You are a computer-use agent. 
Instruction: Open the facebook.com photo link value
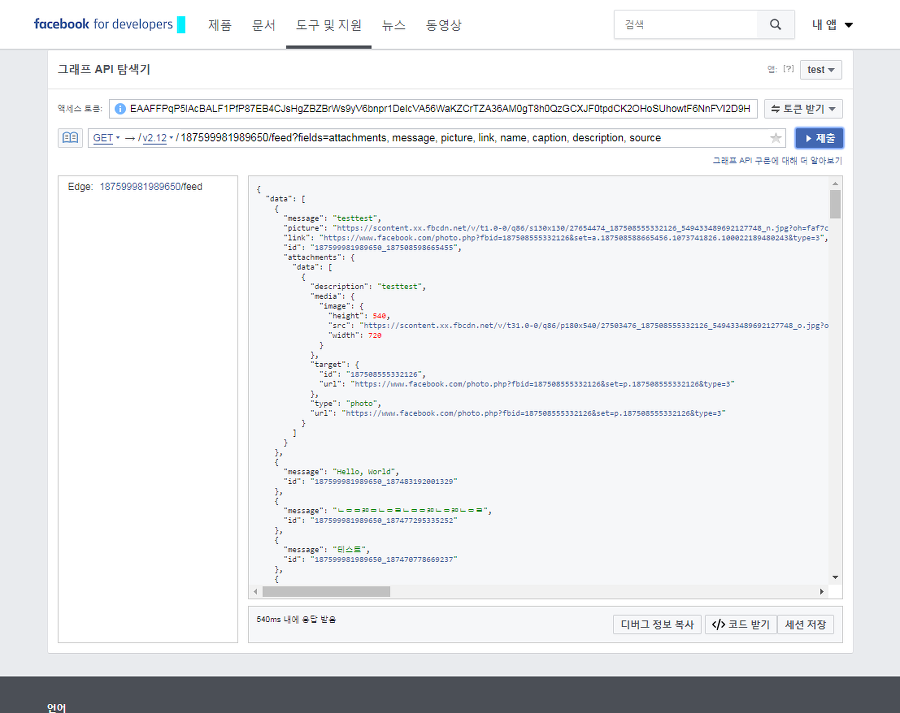pyautogui.click(x=572, y=238)
